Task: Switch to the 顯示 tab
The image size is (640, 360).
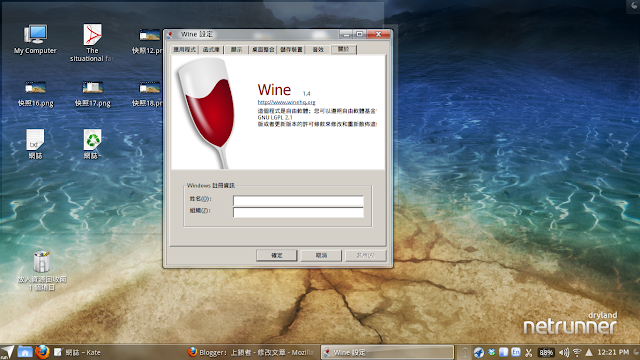Action: (x=236, y=49)
